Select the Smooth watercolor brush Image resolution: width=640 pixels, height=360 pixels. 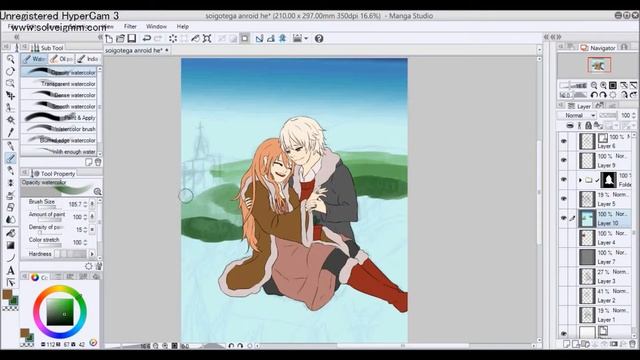pos(58,107)
